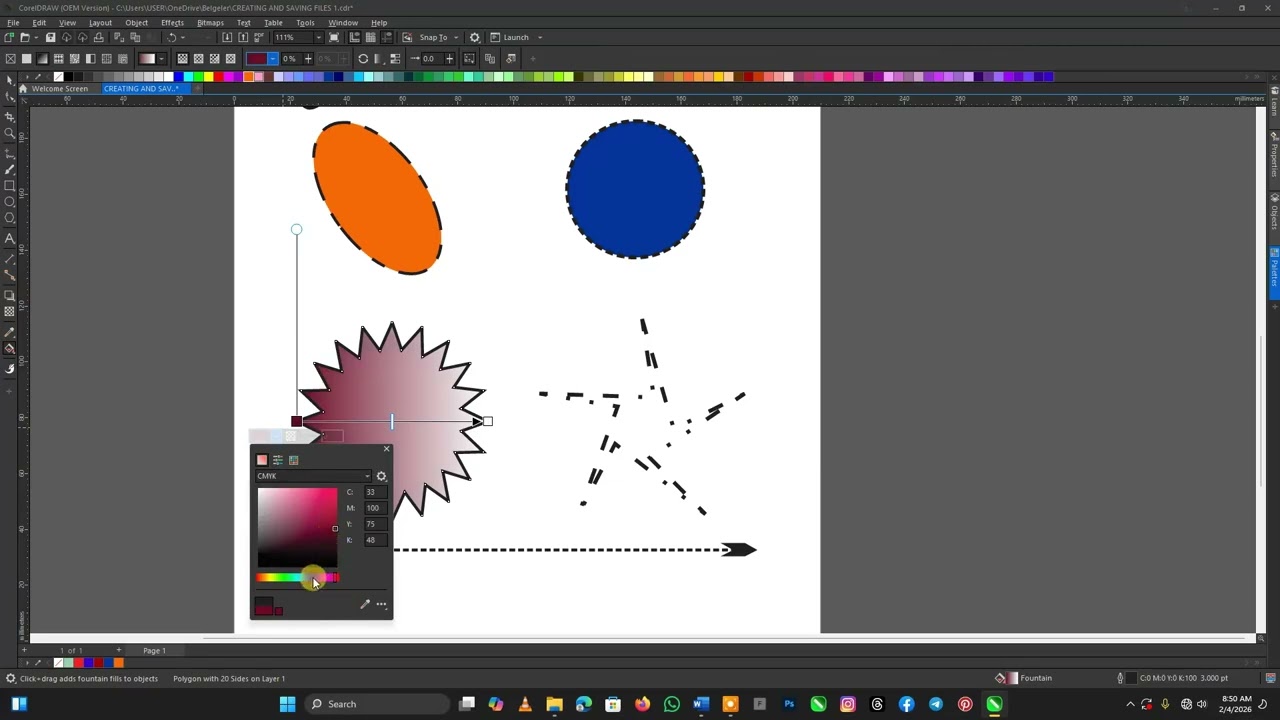Click the K value input field
Image resolution: width=1280 pixels, height=720 pixels.
point(375,540)
